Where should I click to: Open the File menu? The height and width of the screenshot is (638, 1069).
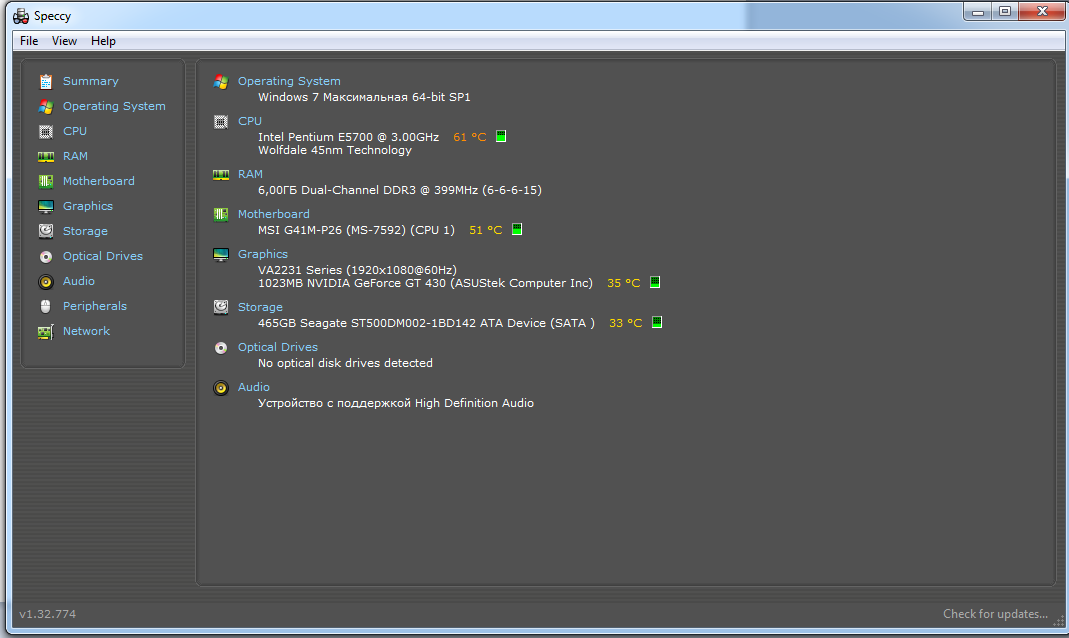click(x=29, y=41)
